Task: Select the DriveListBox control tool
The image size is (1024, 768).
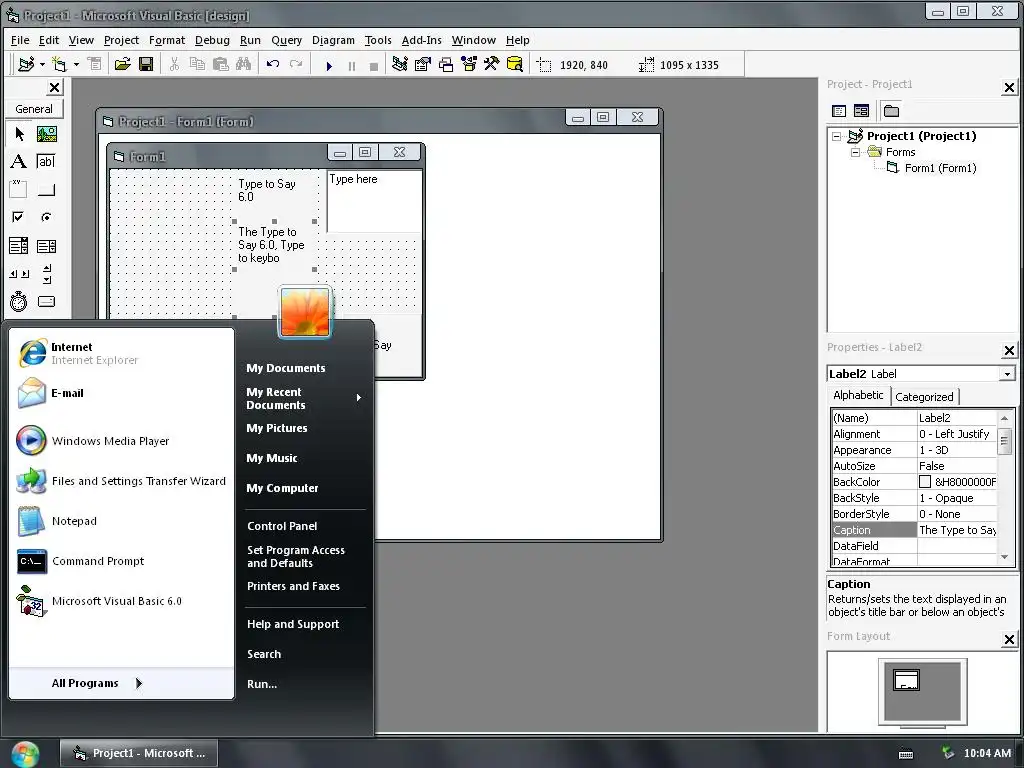Action: [46, 301]
